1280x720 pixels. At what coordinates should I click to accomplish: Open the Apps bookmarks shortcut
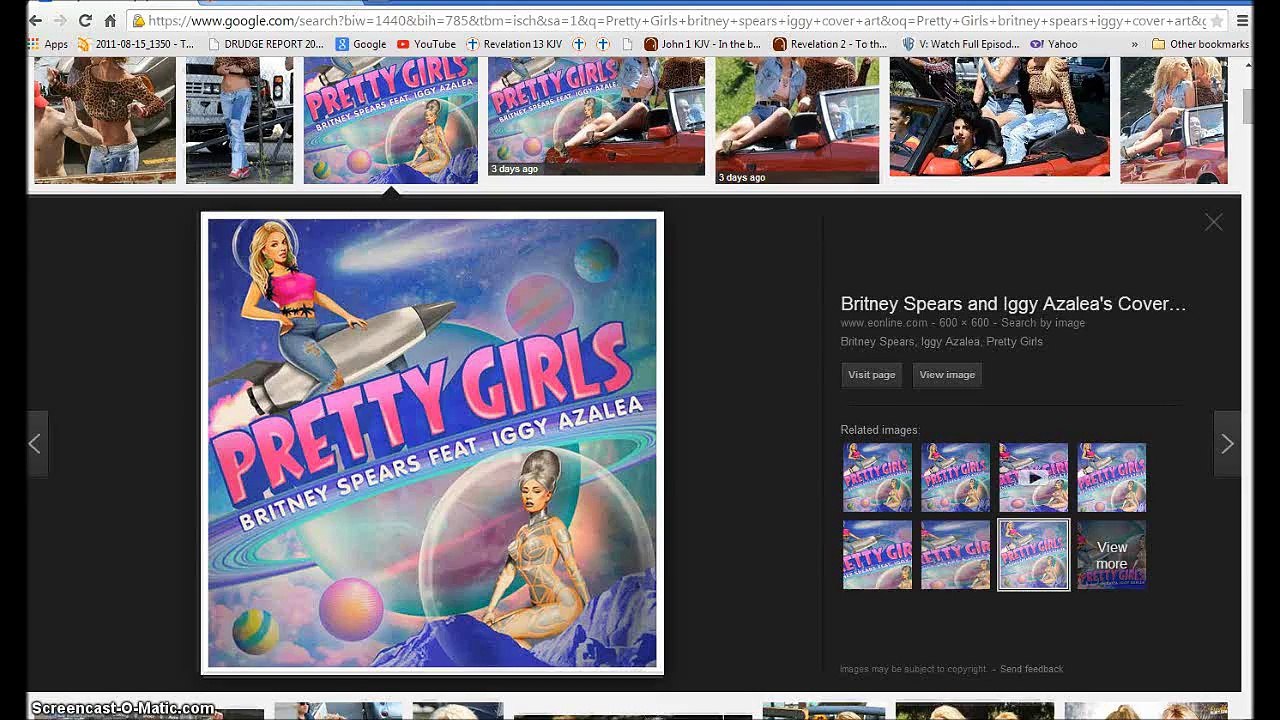[x=48, y=44]
